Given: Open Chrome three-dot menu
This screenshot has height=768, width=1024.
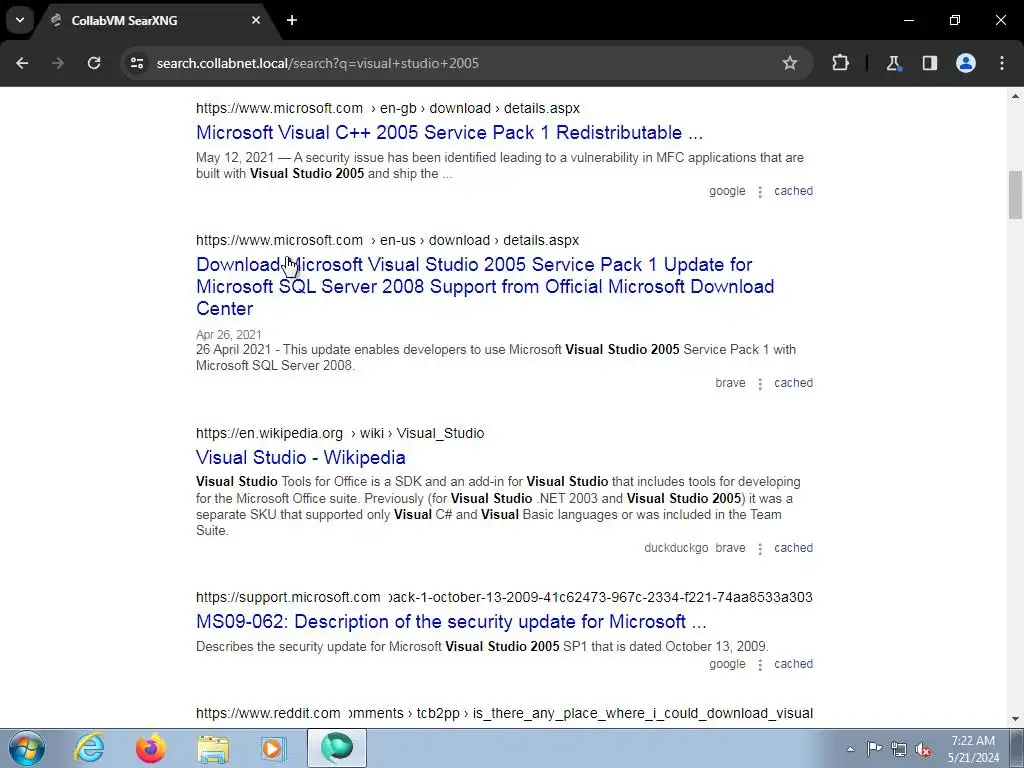Looking at the screenshot, I should 1002,63.
